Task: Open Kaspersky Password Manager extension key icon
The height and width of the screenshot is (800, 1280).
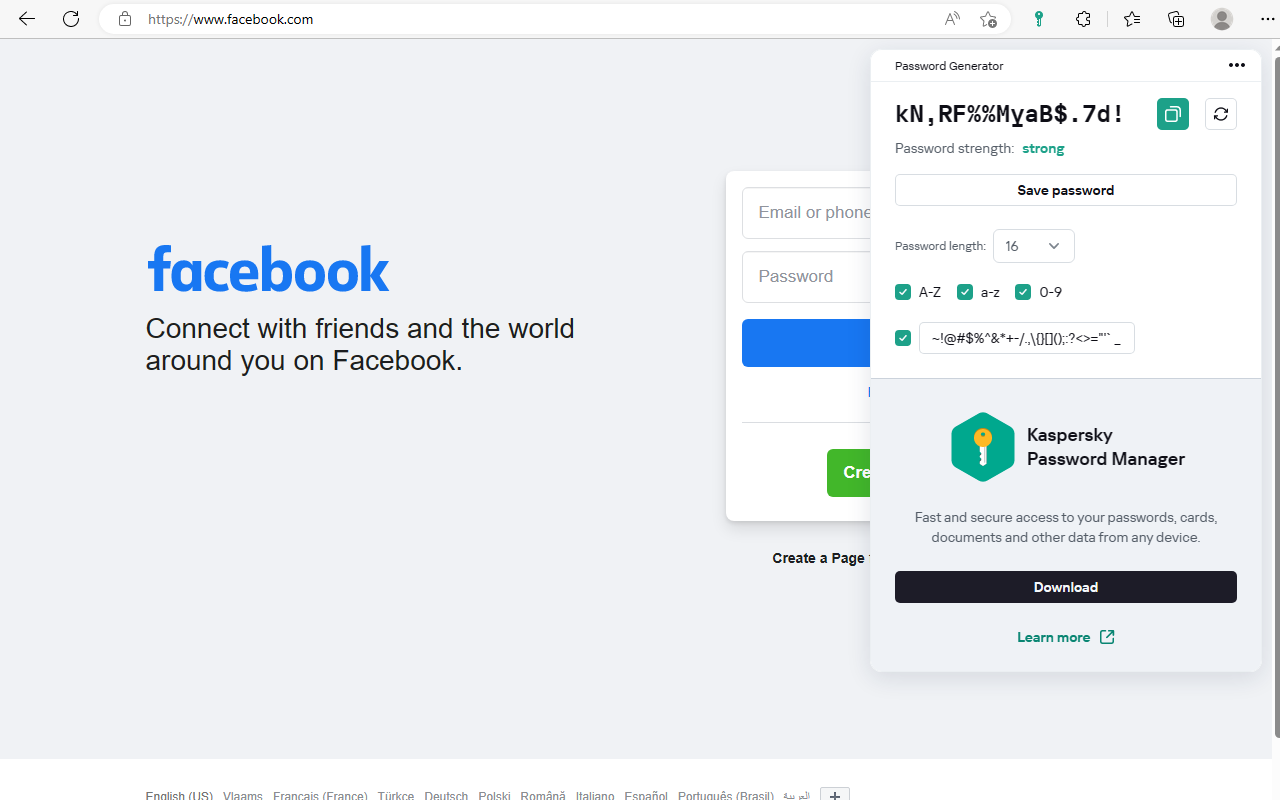Action: coord(1039,19)
